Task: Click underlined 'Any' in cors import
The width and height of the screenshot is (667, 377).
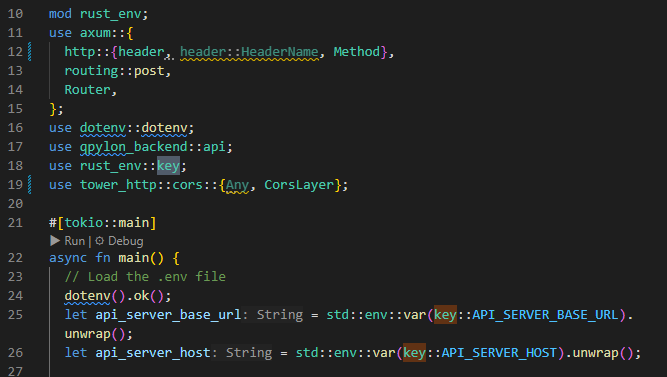Action: pyautogui.click(x=237, y=185)
